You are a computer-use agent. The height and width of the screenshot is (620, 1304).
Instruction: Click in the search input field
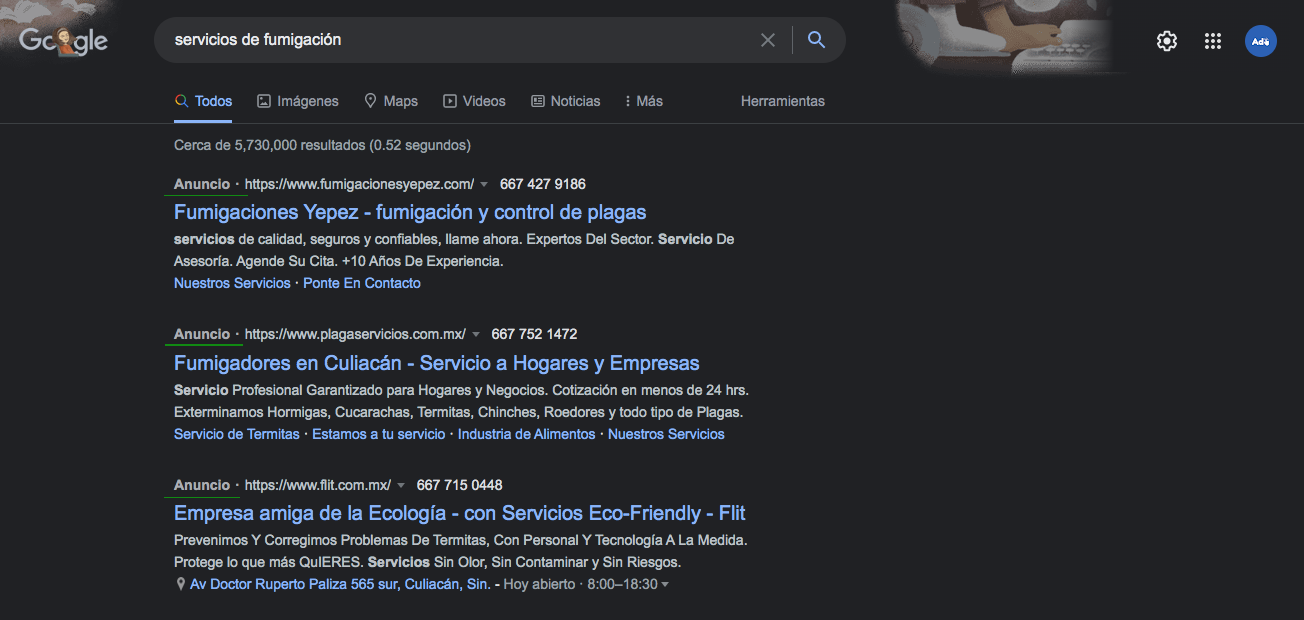click(x=460, y=40)
